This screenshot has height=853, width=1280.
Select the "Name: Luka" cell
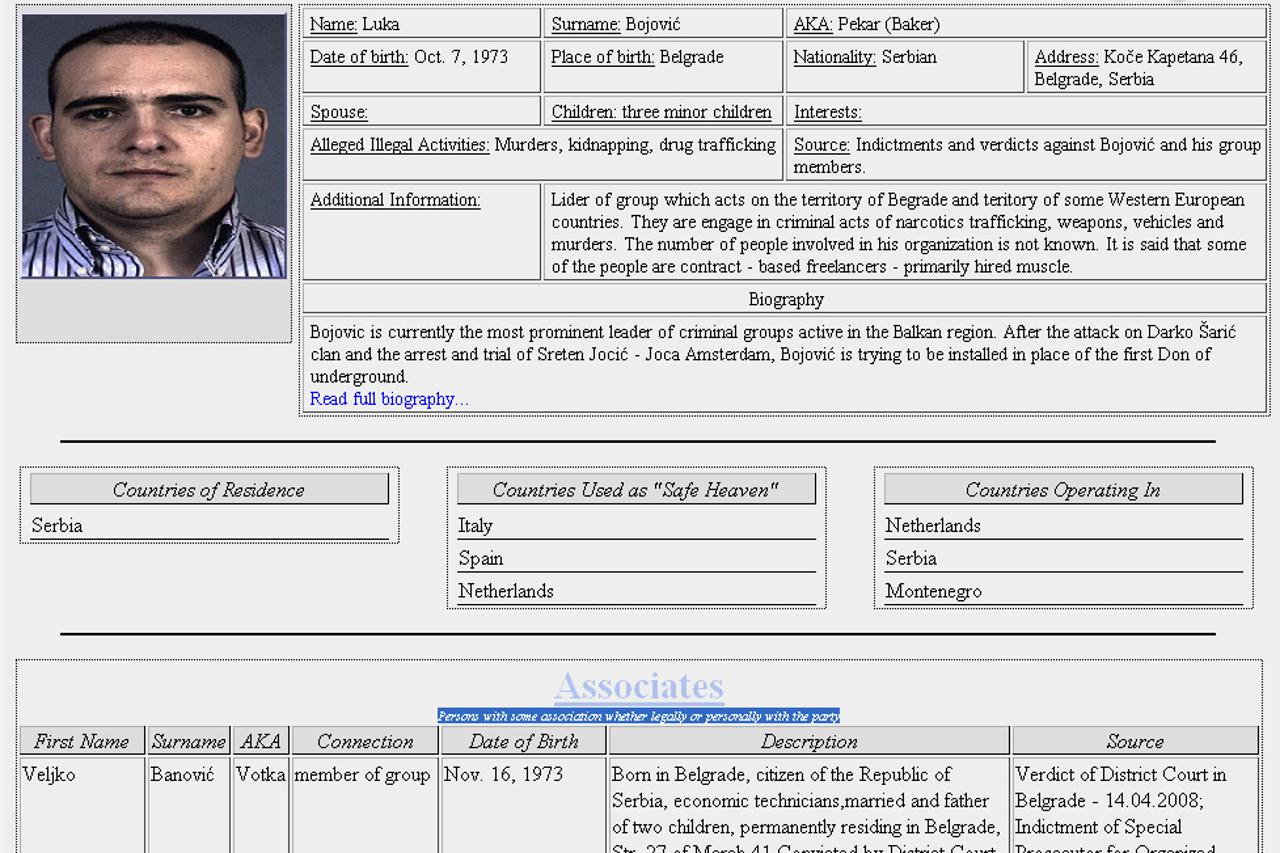click(x=421, y=24)
